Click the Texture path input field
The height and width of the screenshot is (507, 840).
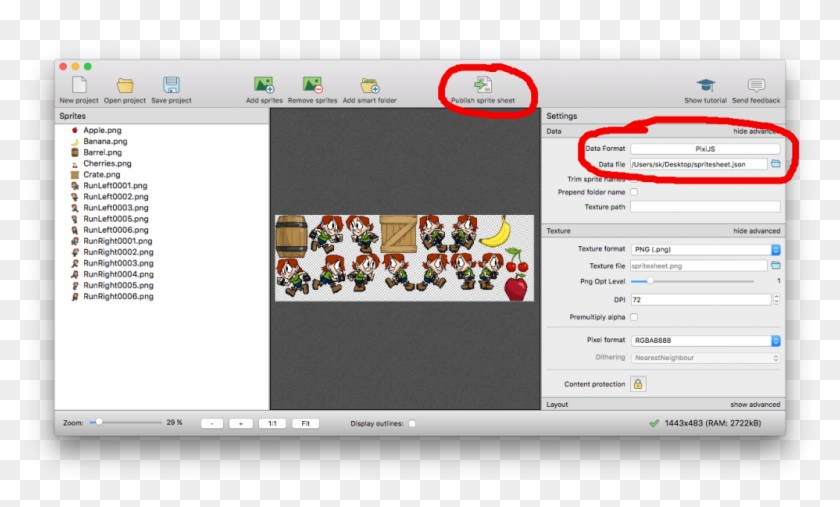point(705,207)
